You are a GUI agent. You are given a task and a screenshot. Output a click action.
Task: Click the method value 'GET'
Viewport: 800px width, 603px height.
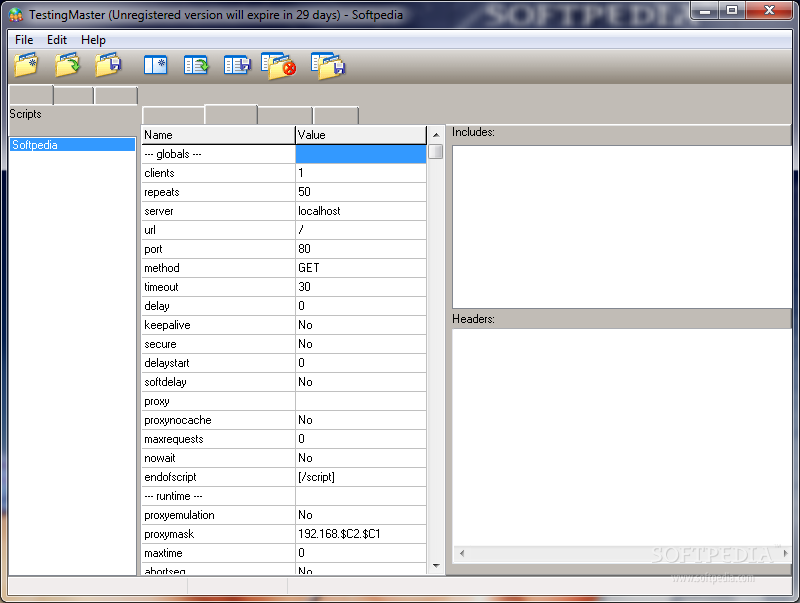coord(361,268)
